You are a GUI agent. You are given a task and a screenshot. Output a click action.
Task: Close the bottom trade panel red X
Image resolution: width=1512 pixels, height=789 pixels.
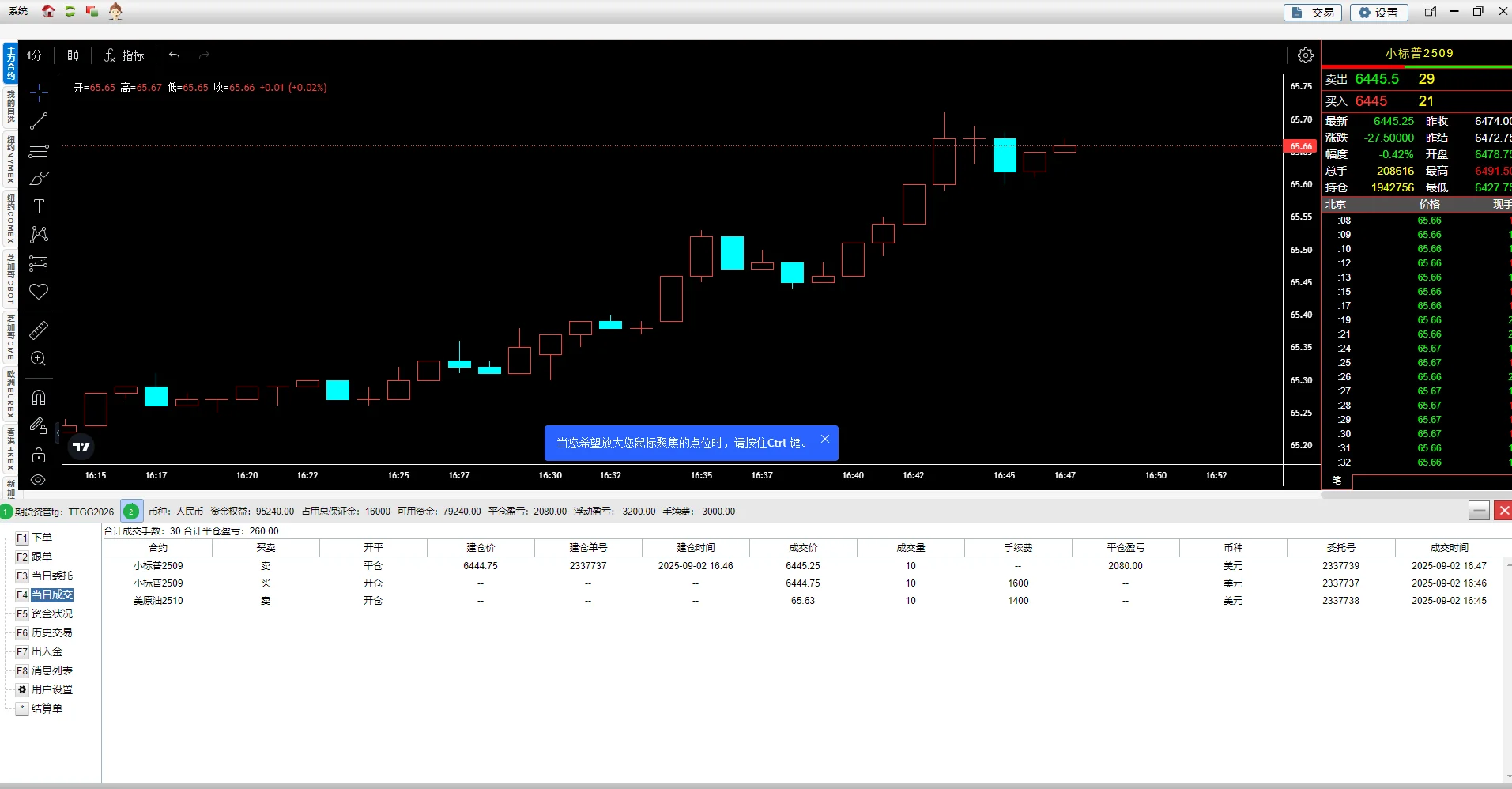pos(1504,511)
